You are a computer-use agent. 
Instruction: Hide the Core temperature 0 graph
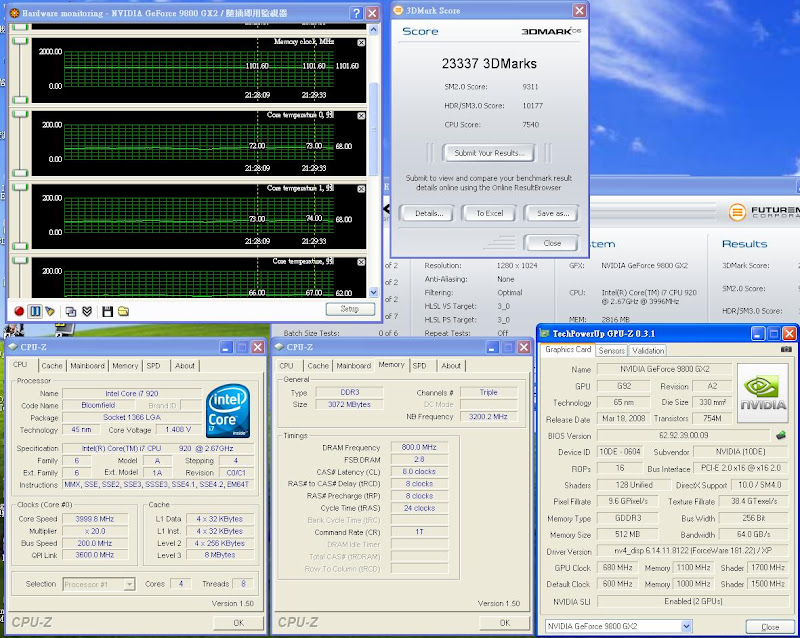(362, 116)
